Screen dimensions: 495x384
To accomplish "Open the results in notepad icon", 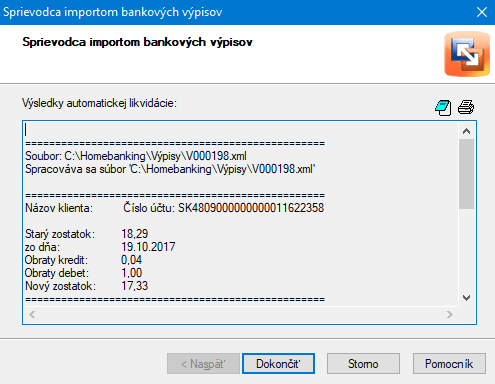I will pyautogui.click(x=443, y=108).
